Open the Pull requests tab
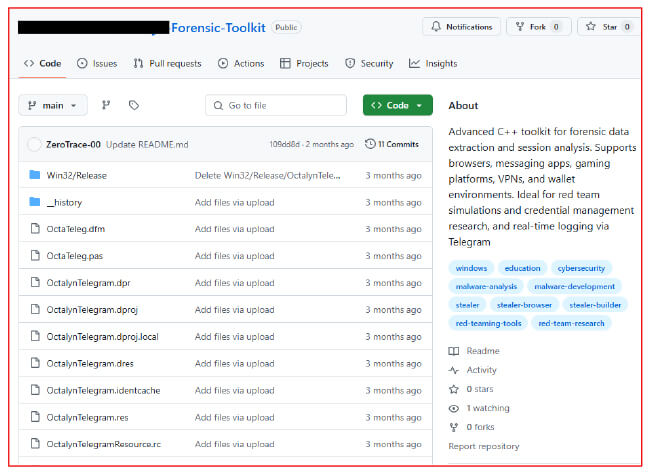The image size is (653, 474). (167, 63)
